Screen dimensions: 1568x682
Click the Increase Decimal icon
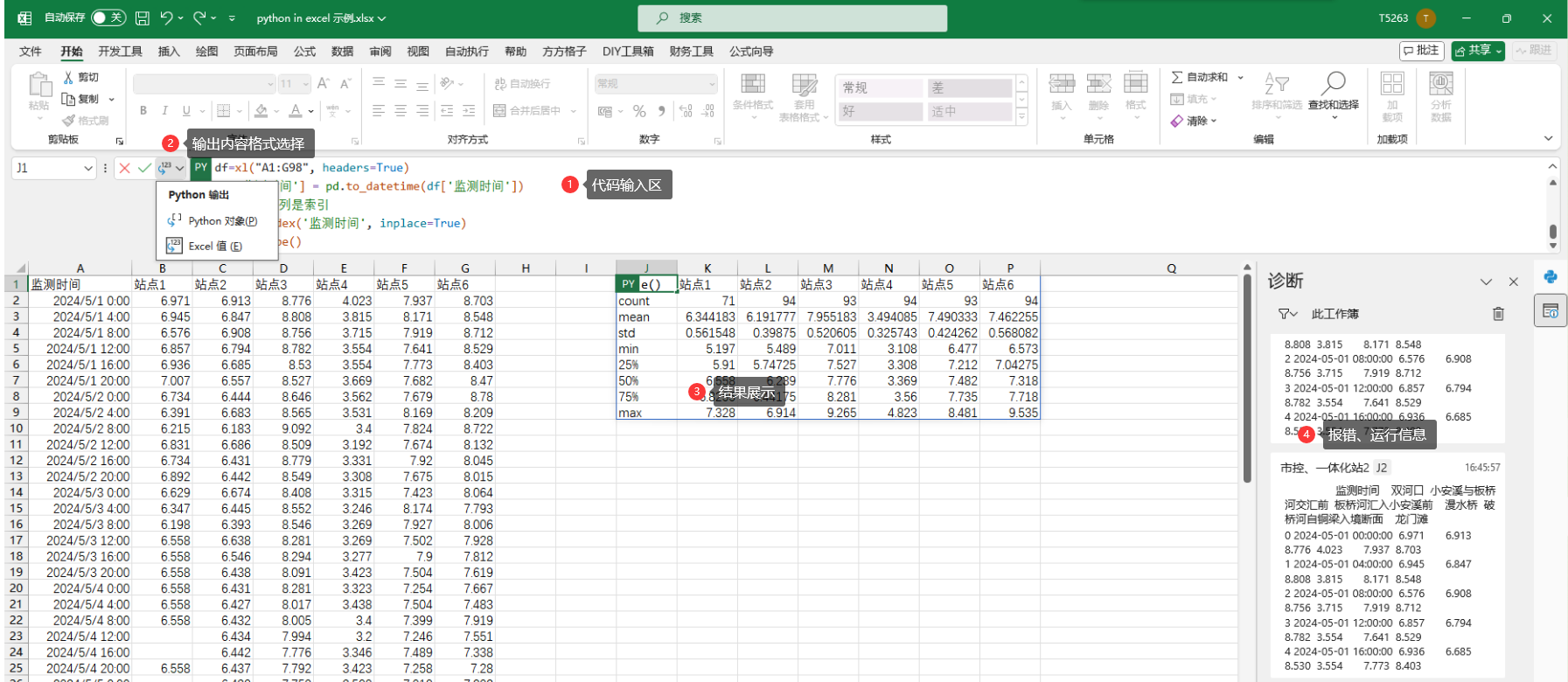[686, 111]
